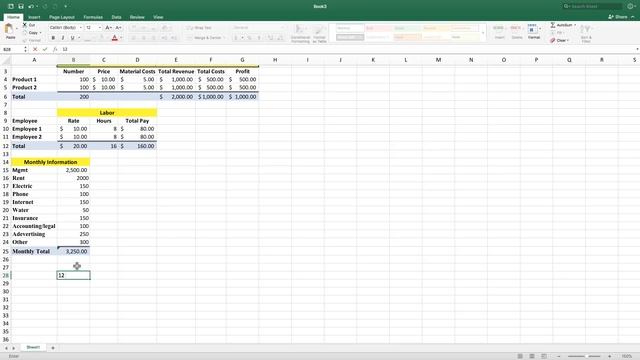Click the Clear eraser icon
Image resolution: width=640 pixels, height=360 pixels.
pos(553,40)
